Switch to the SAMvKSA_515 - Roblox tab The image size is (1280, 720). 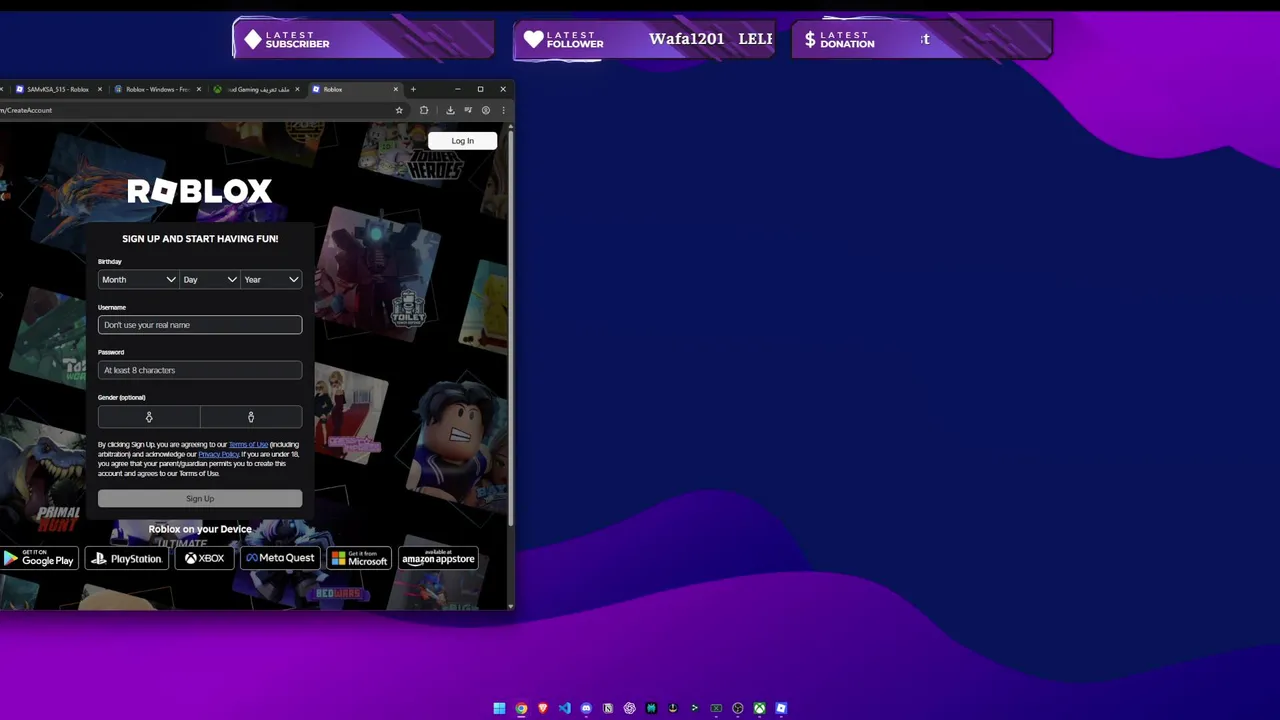pos(58,89)
